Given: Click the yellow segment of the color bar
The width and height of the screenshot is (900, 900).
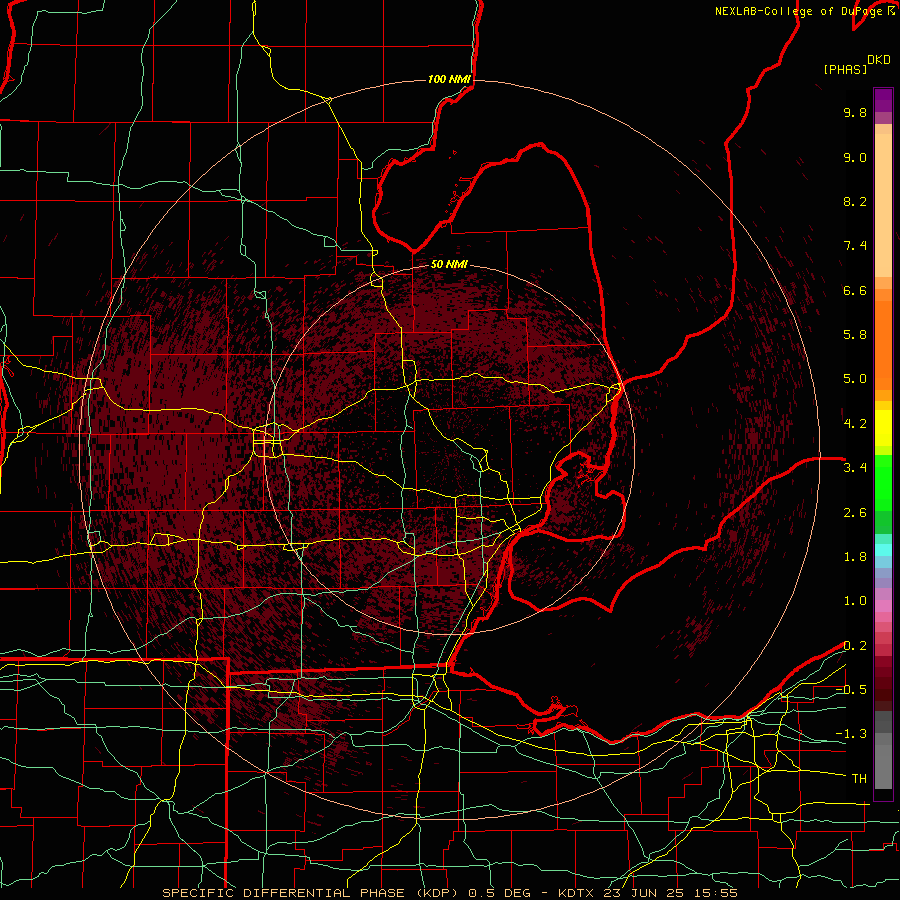Looking at the screenshot, I should 883,428.
